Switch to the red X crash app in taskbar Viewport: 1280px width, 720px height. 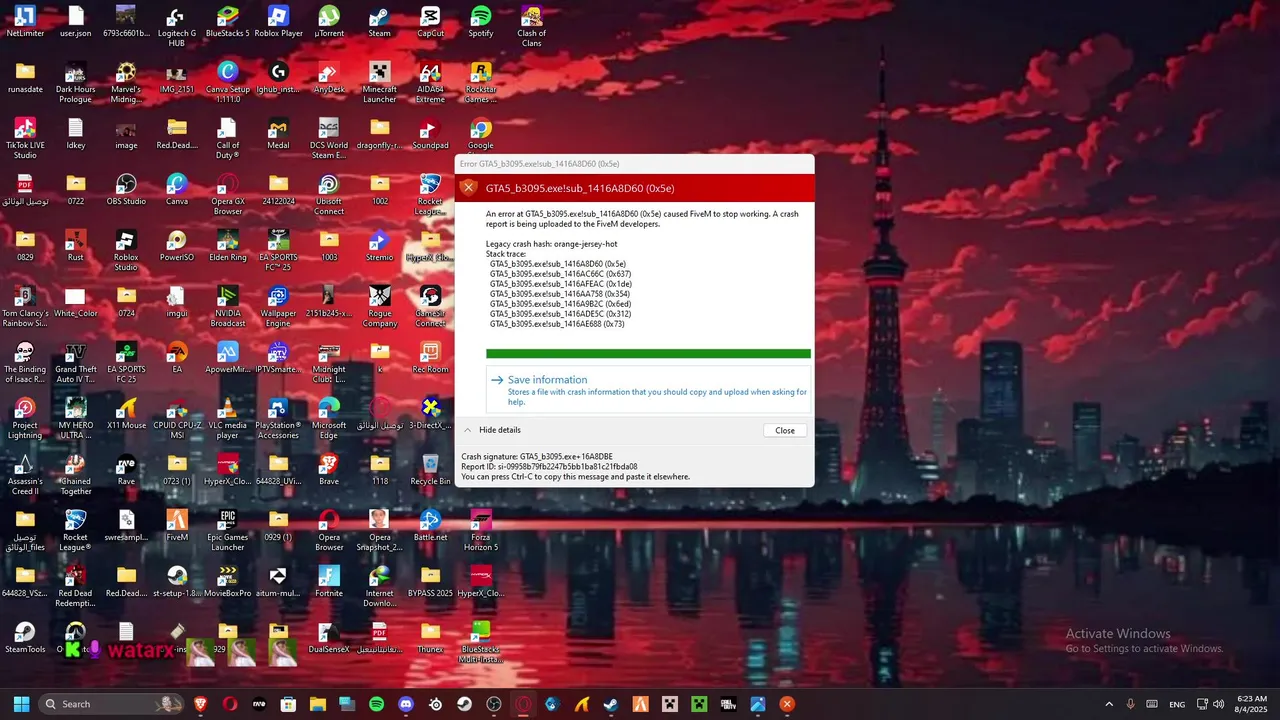coord(787,704)
